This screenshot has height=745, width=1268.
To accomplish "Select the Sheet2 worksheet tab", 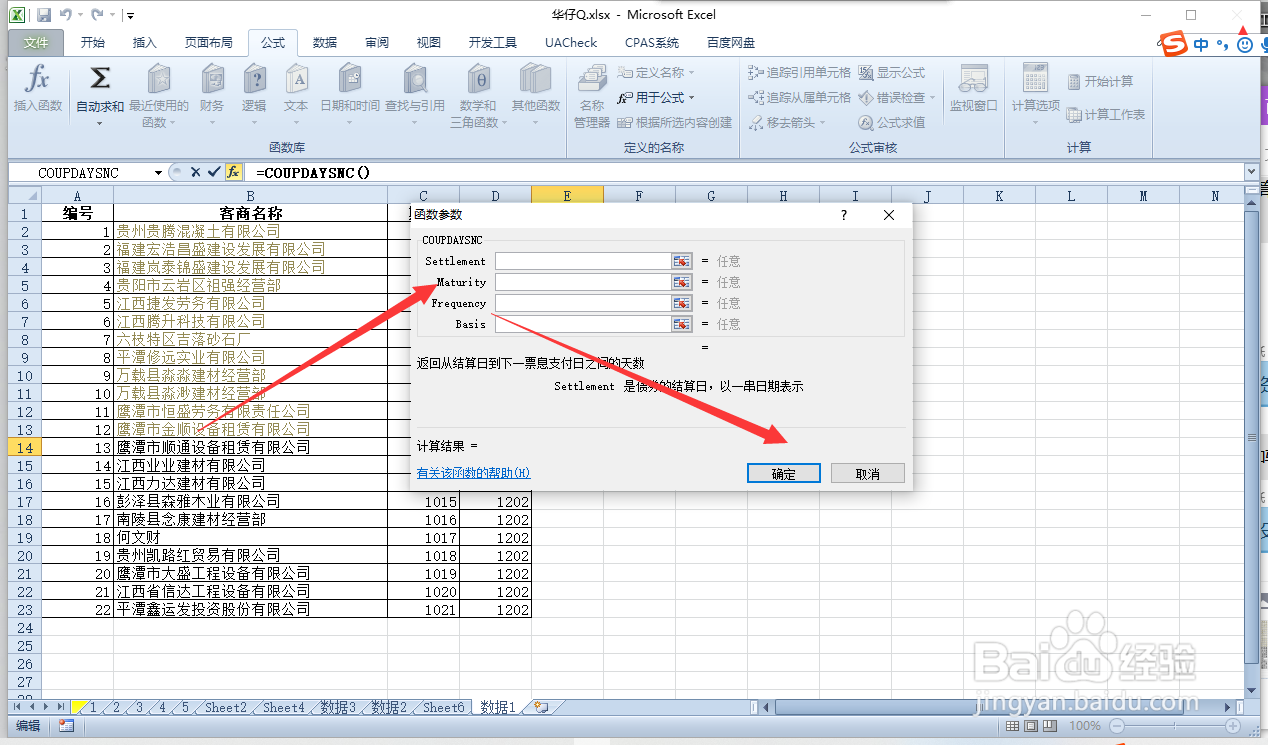I will click(x=225, y=707).
